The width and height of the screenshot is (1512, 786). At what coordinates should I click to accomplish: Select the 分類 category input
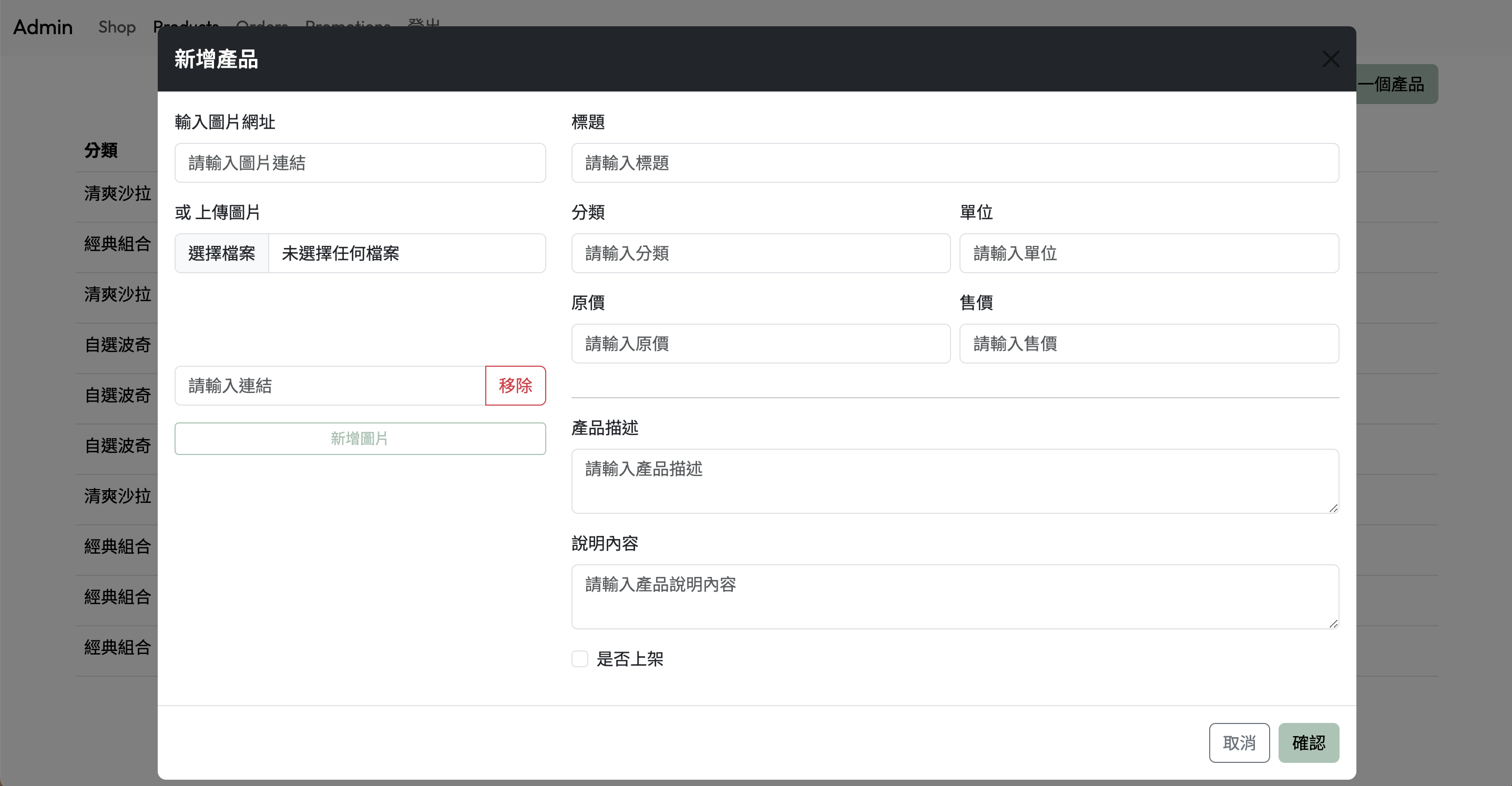click(x=761, y=253)
